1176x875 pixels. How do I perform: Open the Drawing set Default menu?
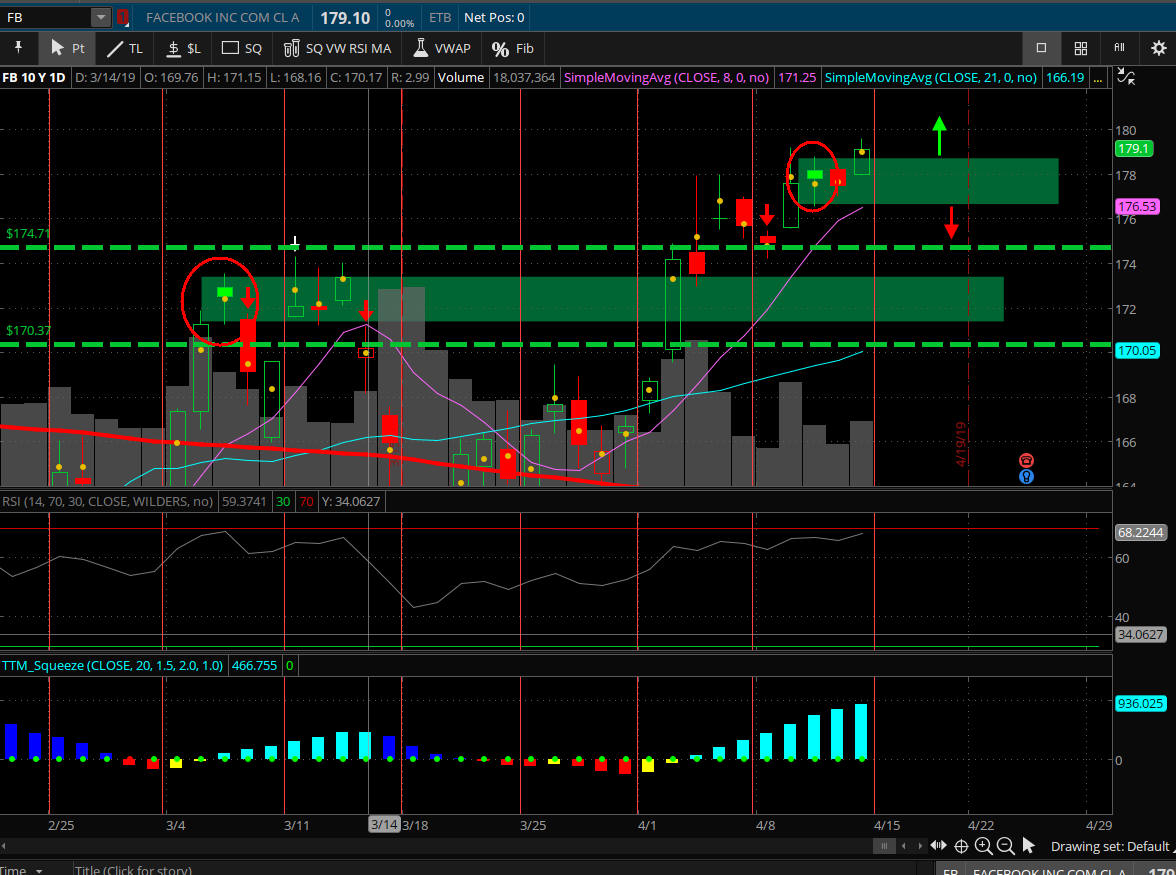tap(1110, 846)
